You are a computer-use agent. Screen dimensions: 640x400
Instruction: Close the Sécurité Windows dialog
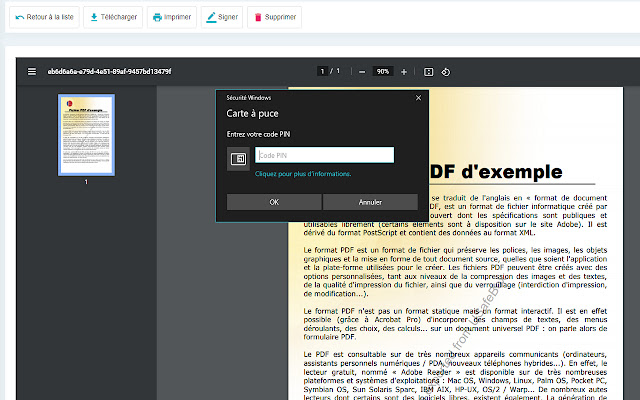[x=418, y=98]
